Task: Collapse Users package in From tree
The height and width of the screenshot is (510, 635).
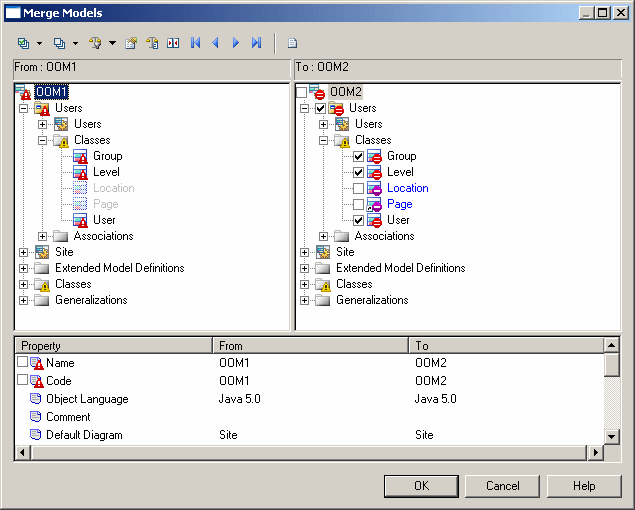Action: click(x=23, y=108)
